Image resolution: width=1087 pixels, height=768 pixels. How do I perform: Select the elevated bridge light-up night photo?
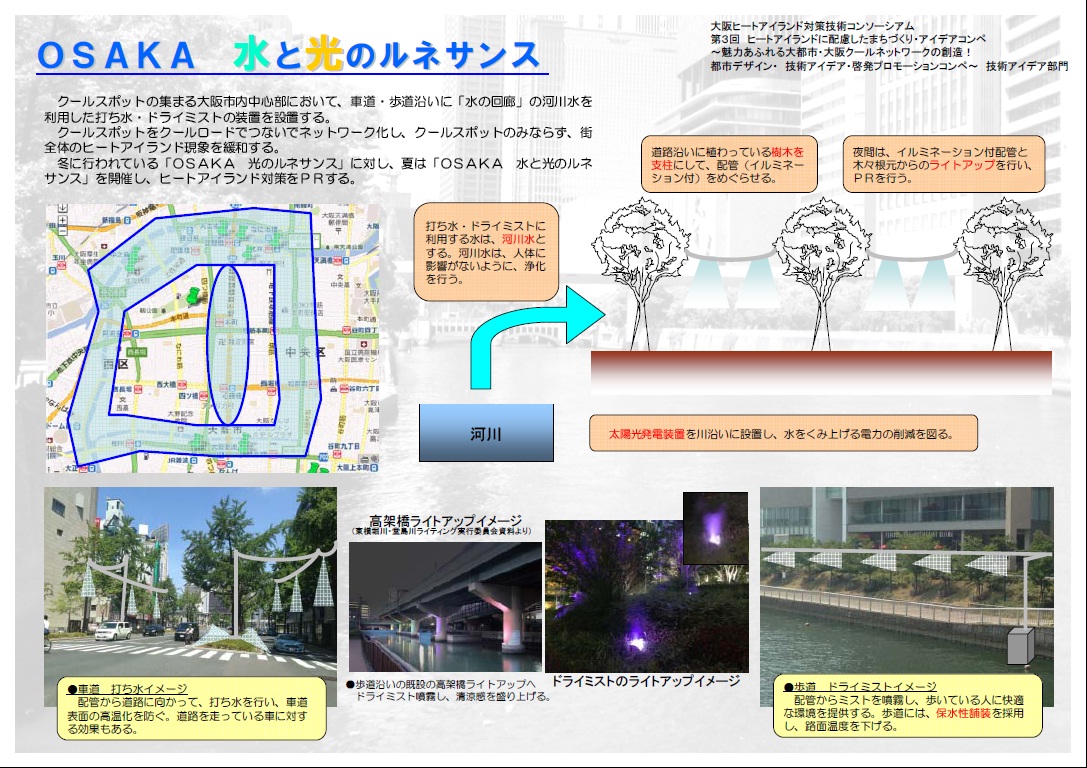coord(445,607)
